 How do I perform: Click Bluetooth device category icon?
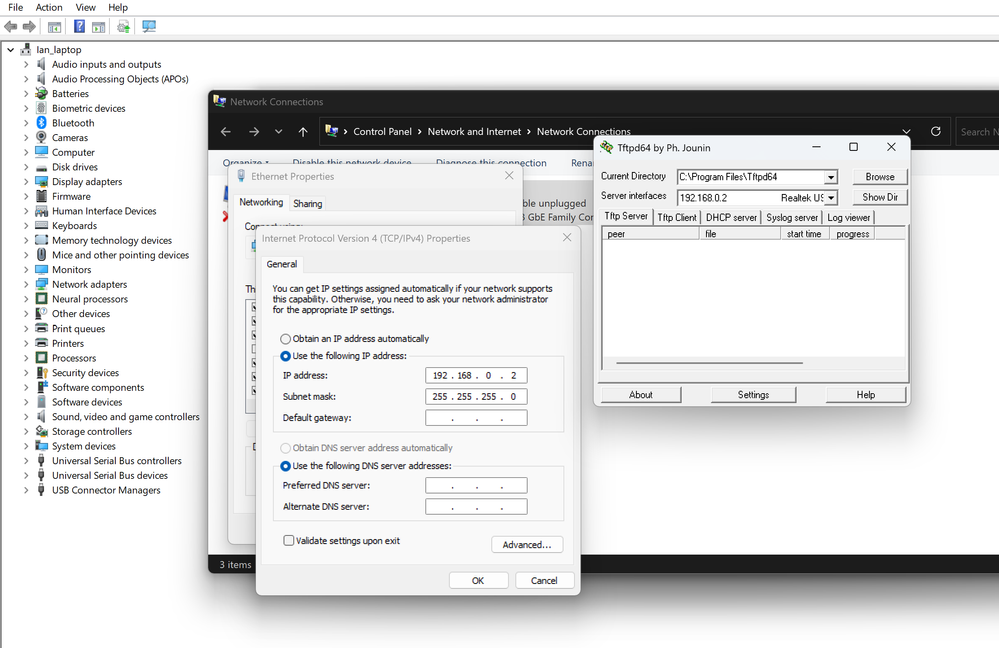coord(41,123)
